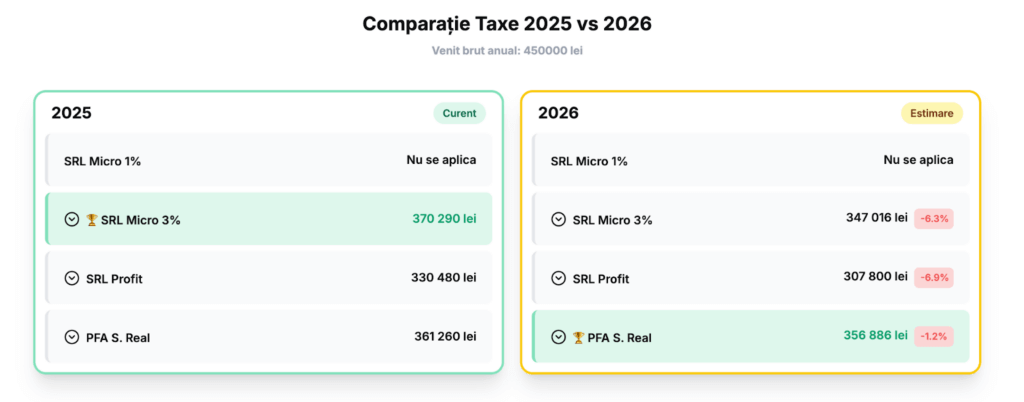Viewport: 1024px width, 402px height.
Task: Click SRL Micro 1% row in 2026 card
Action: pos(751,160)
